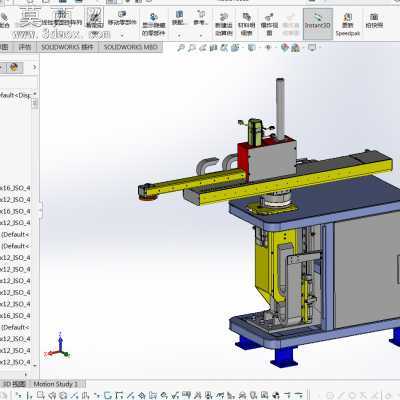Click Hide/Show Items icon
The image size is (400, 400).
[268, 48]
